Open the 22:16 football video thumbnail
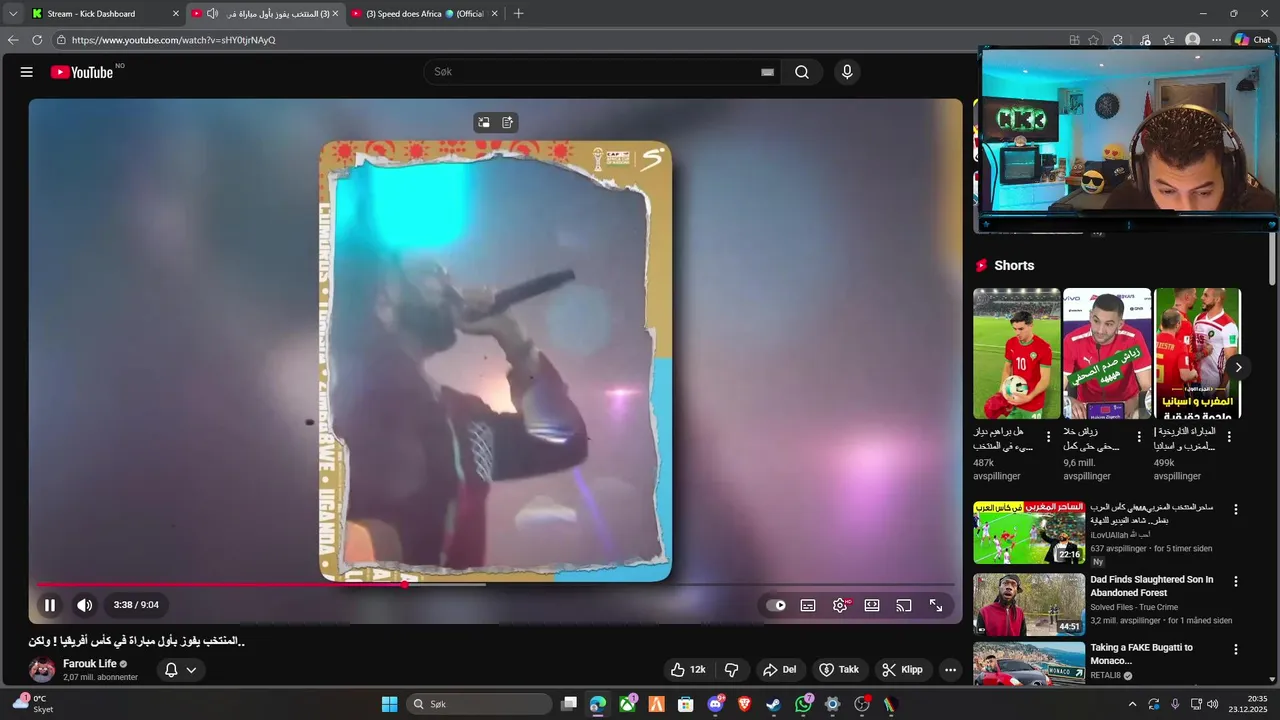The image size is (1280, 720). [1029, 532]
